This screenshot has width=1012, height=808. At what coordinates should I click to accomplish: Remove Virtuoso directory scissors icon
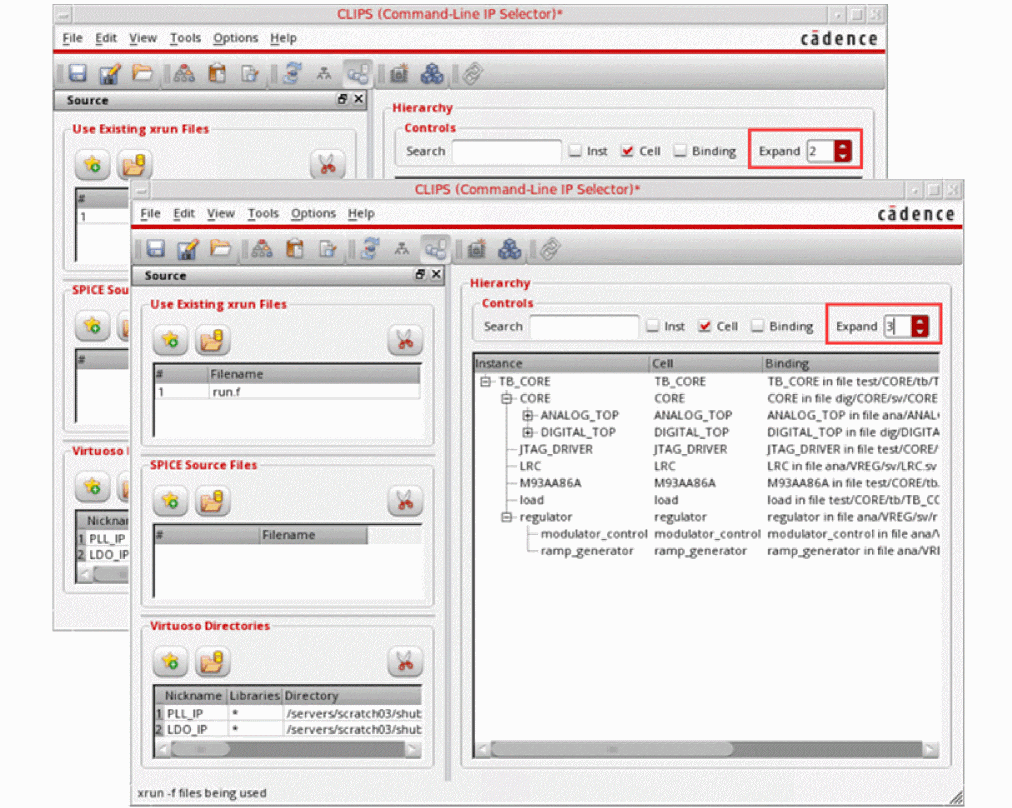pyautogui.click(x=405, y=662)
